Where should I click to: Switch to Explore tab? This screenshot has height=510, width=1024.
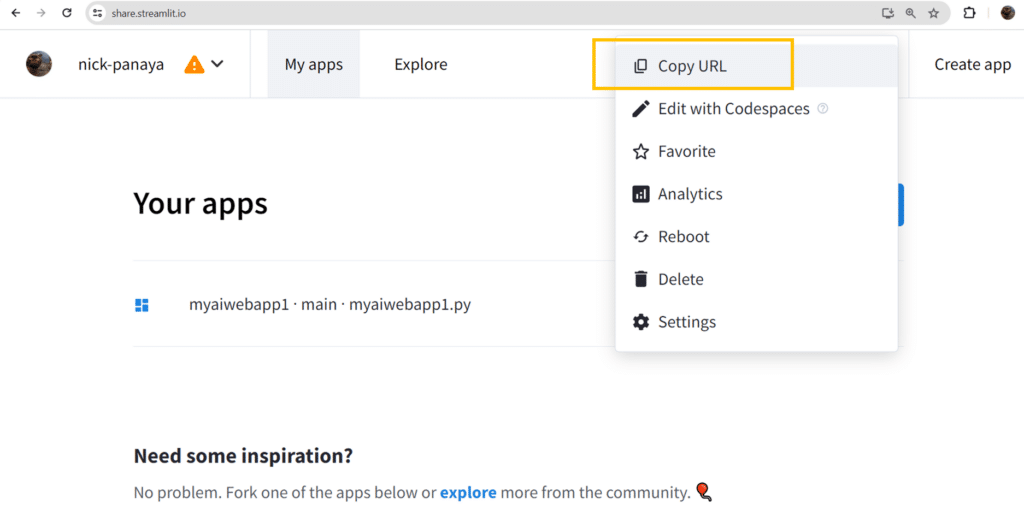coord(421,64)
